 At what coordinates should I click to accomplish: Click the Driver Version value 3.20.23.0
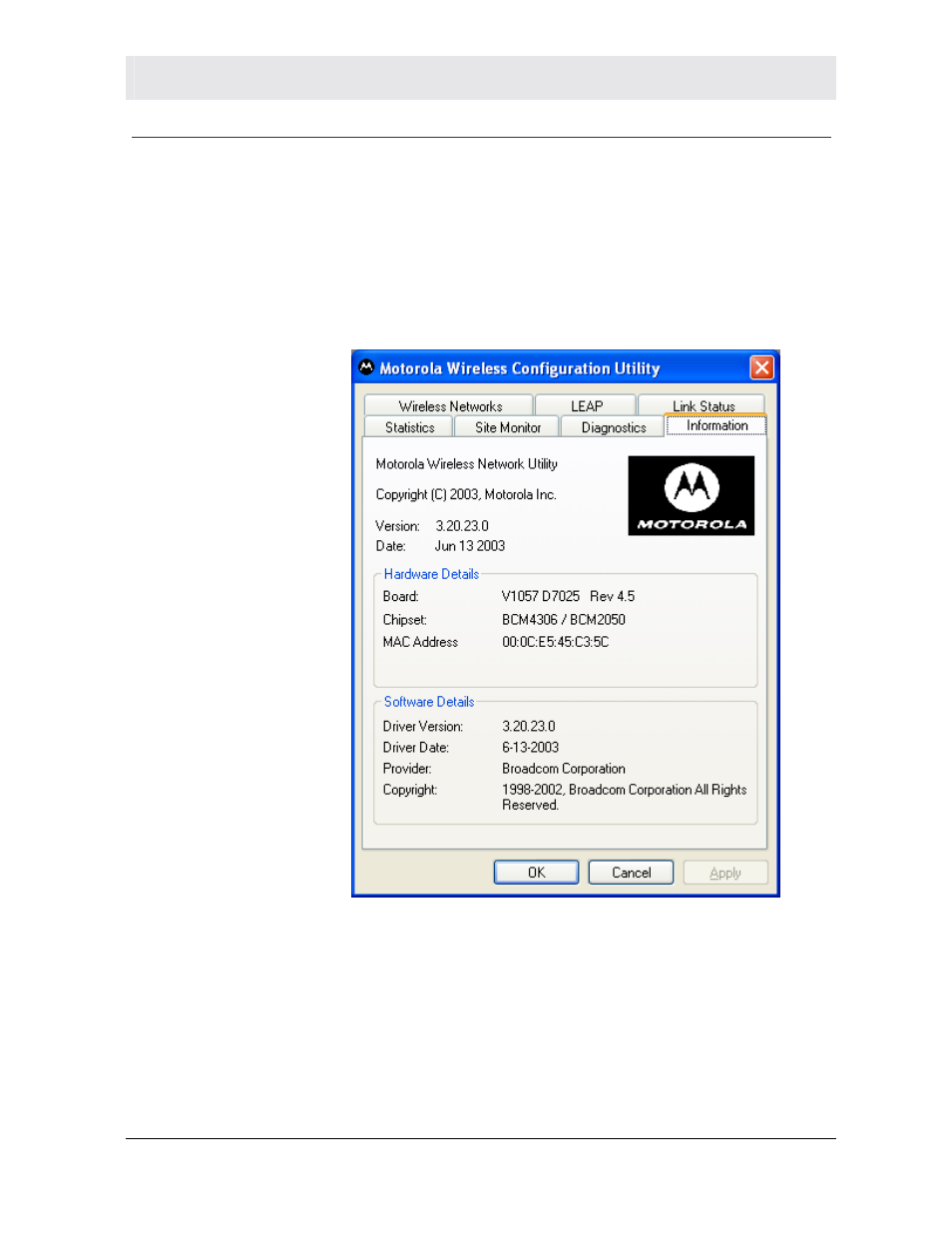click(x=528, y=726)
